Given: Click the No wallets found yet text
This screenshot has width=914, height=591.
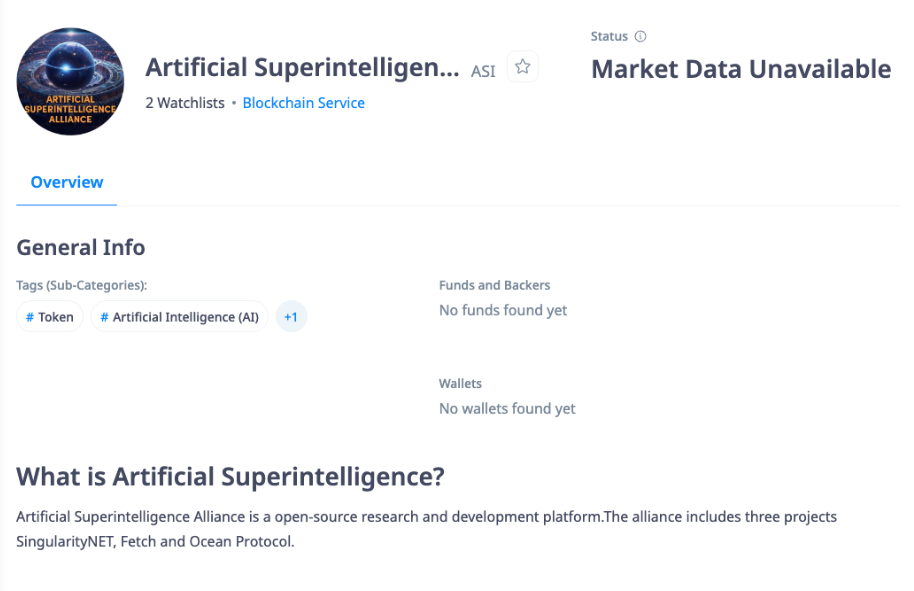Looking at the screenshot, I should coord(507,409).
